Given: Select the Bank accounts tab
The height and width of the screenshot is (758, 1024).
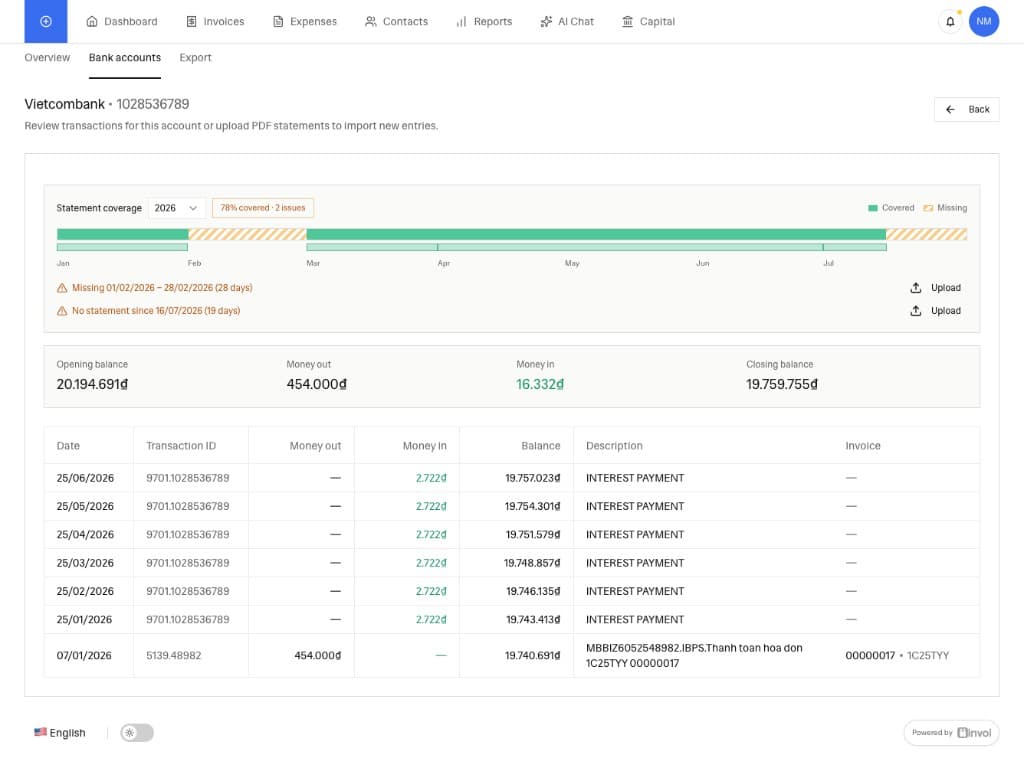Looking at the screenshot, I should click(x=125, y=57).
